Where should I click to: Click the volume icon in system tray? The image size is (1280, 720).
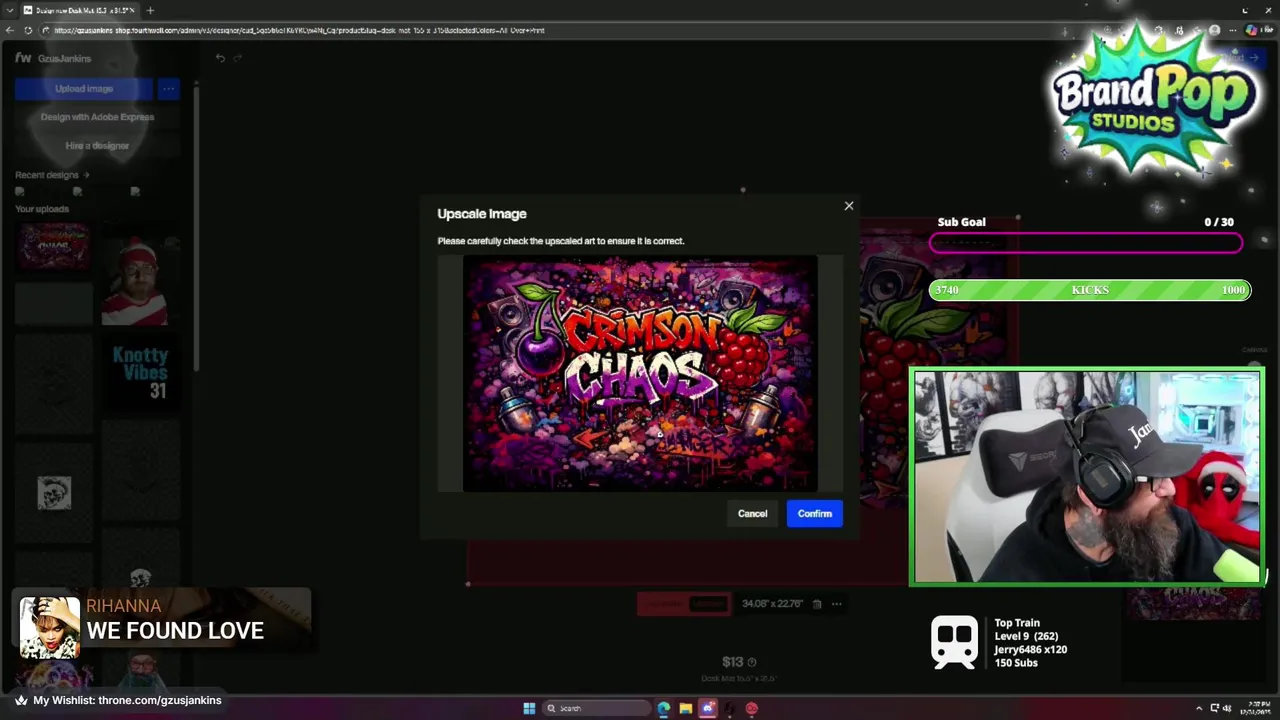click(x=1227, y=708)
